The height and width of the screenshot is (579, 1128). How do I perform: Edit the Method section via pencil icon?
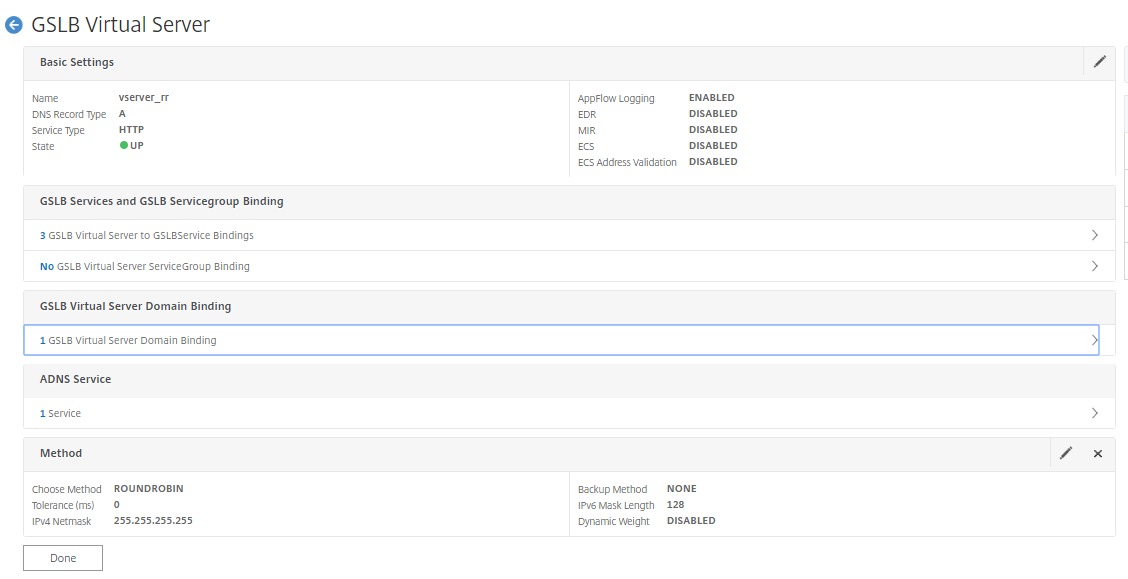[1066, 453]
